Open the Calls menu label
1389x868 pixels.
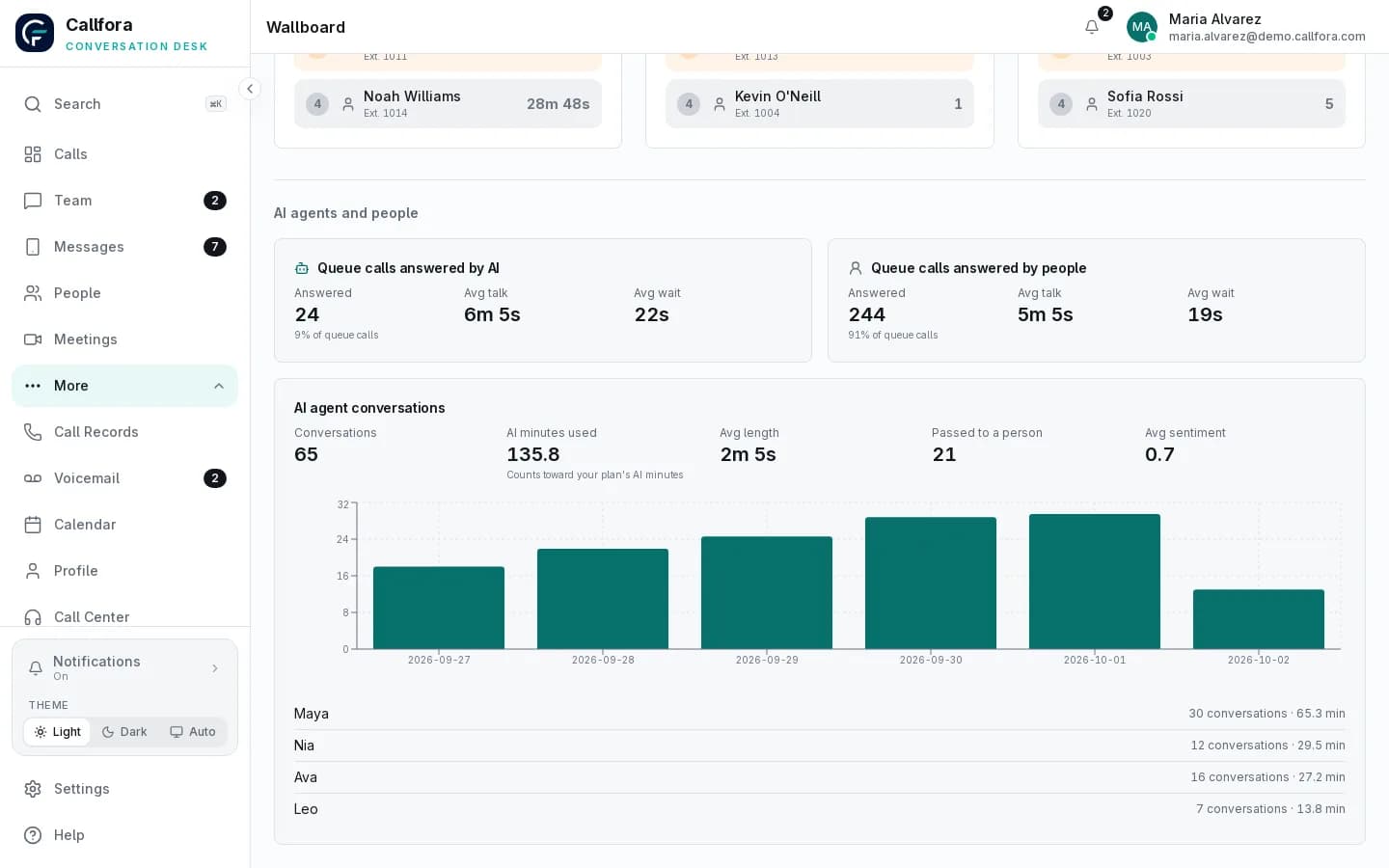70,154
